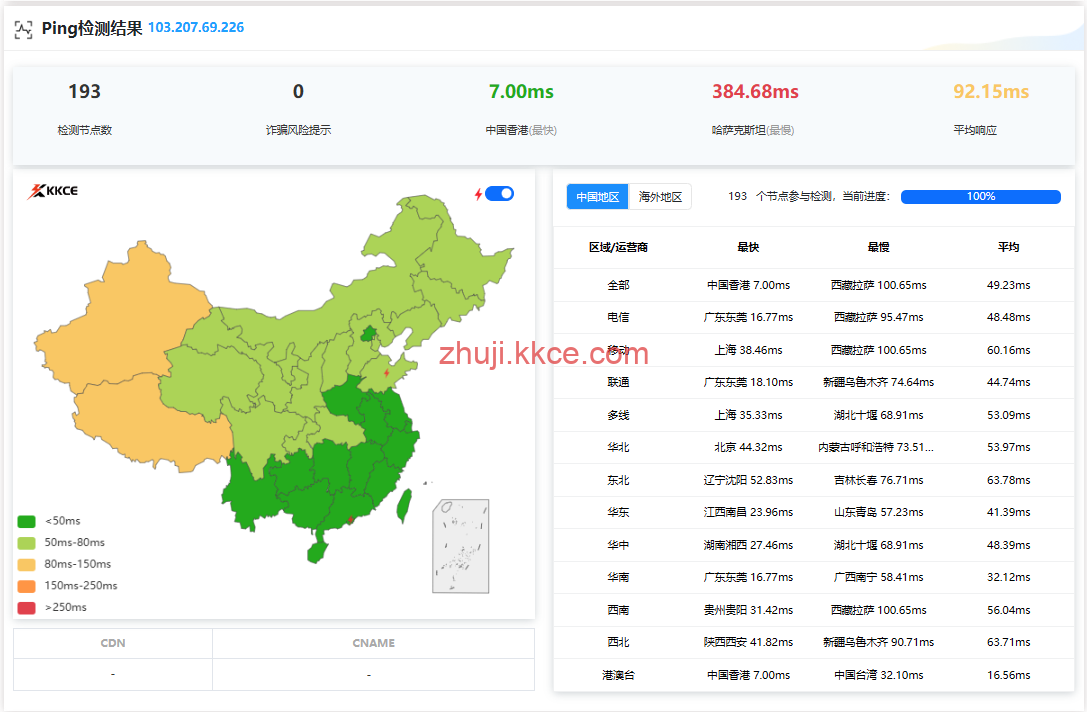The image size is (1087, 712).
Task: Click the KKCE logo on the map
Action: pyautogui.click(x=52, y=191)
